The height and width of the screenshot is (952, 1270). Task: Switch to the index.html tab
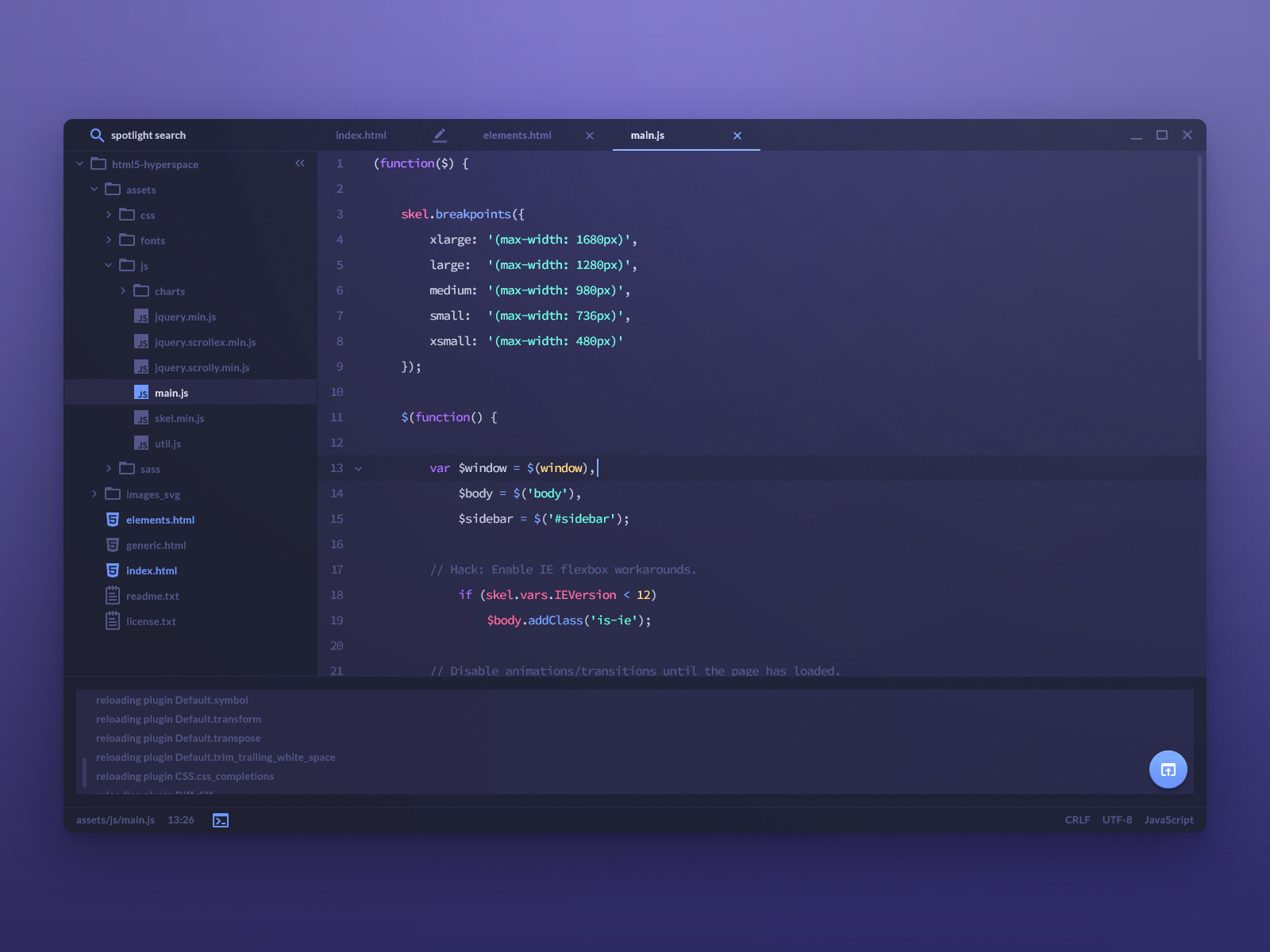coord(360,135)
